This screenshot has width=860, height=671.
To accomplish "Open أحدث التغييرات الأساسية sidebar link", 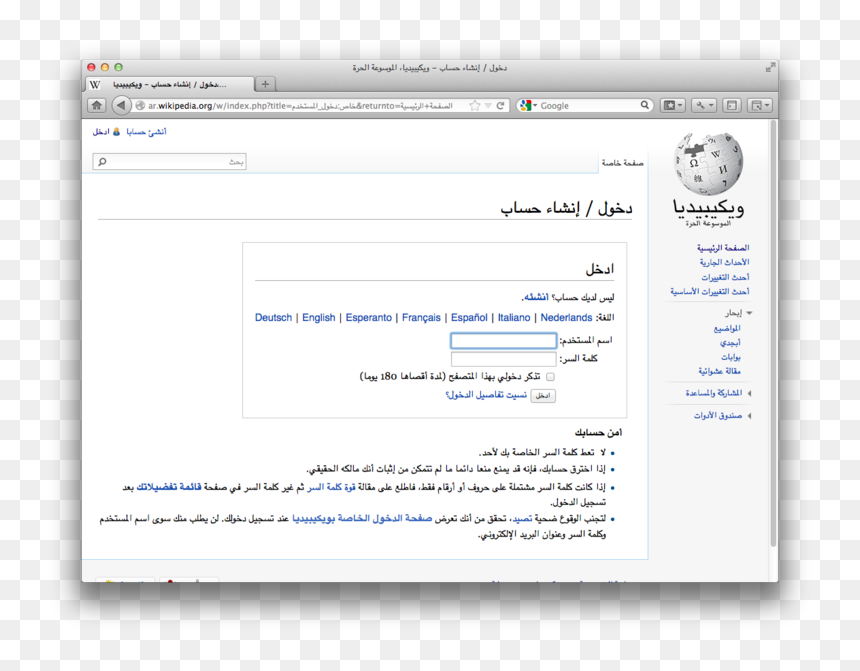I will tap(709, 291).
